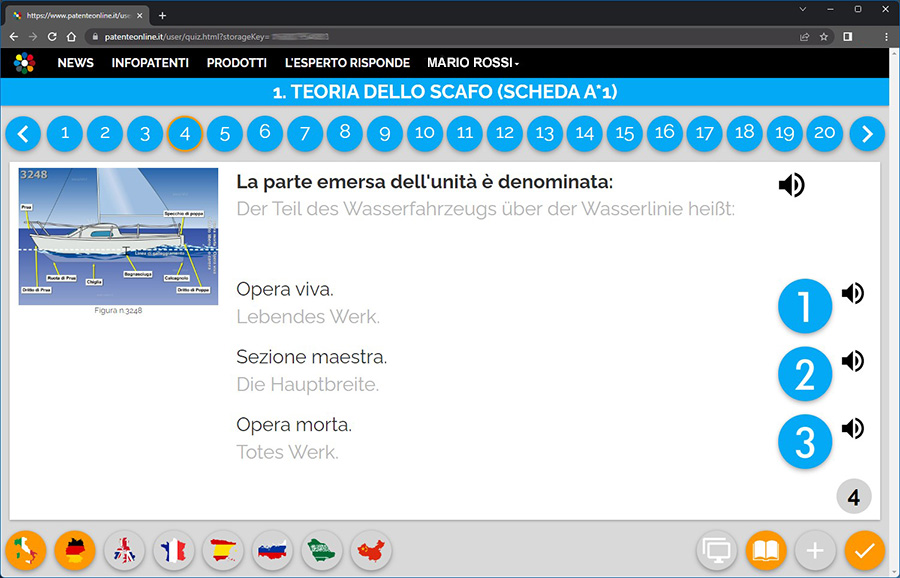Play audio for answer Sezione maestra
Screen dimensions: 900x578
(x=852, y=361)
